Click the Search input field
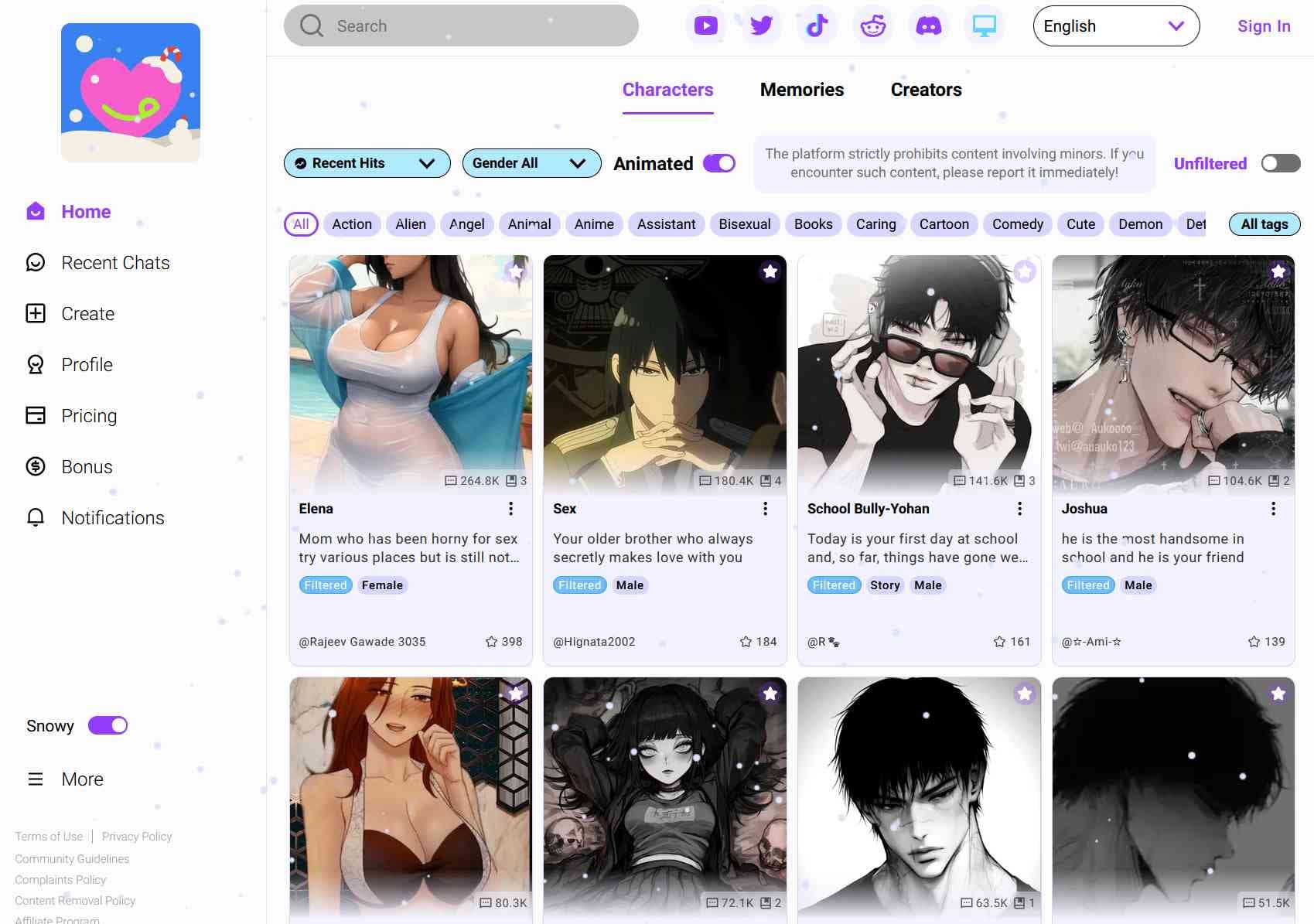This screenshot has width=1314, height=924. [460, 26]
